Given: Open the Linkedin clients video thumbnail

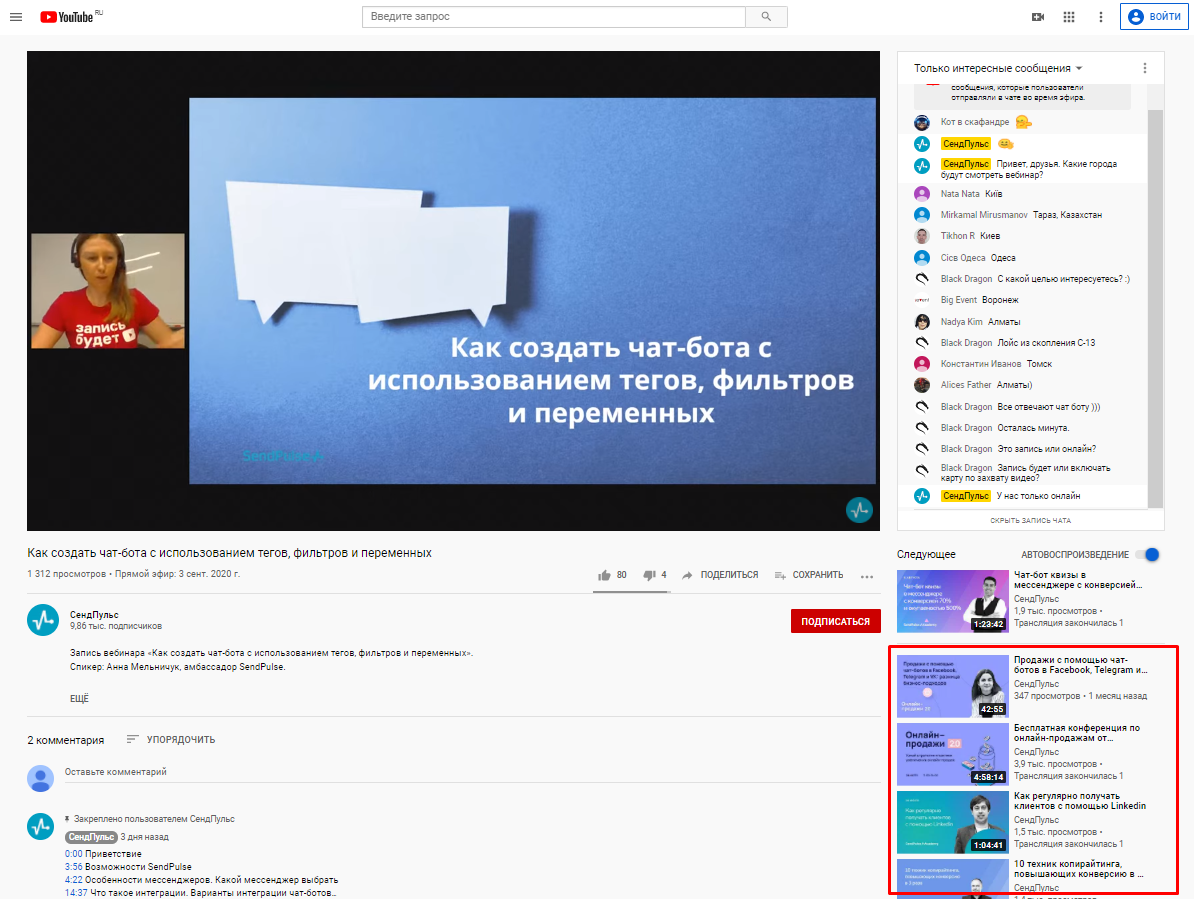Looking at the screenshot, I should [953, 822].
